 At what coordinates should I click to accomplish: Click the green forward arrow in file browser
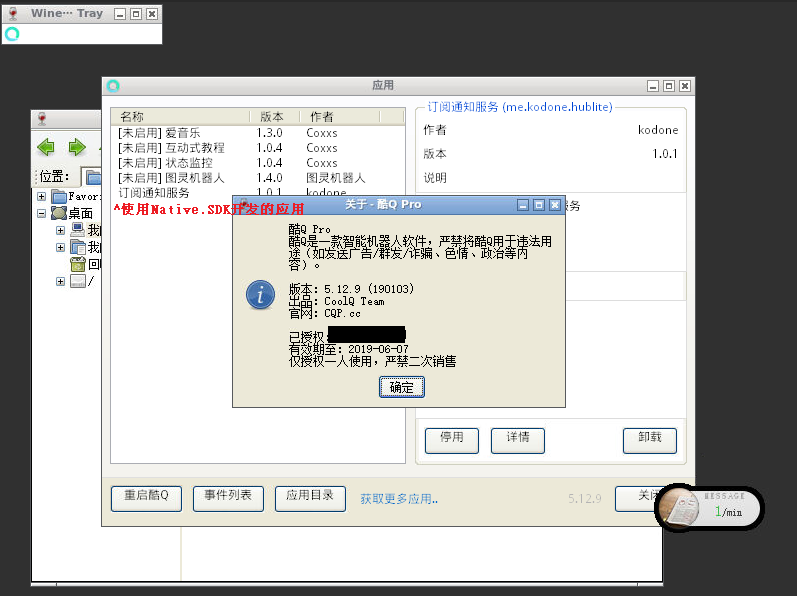pos(77,147)
